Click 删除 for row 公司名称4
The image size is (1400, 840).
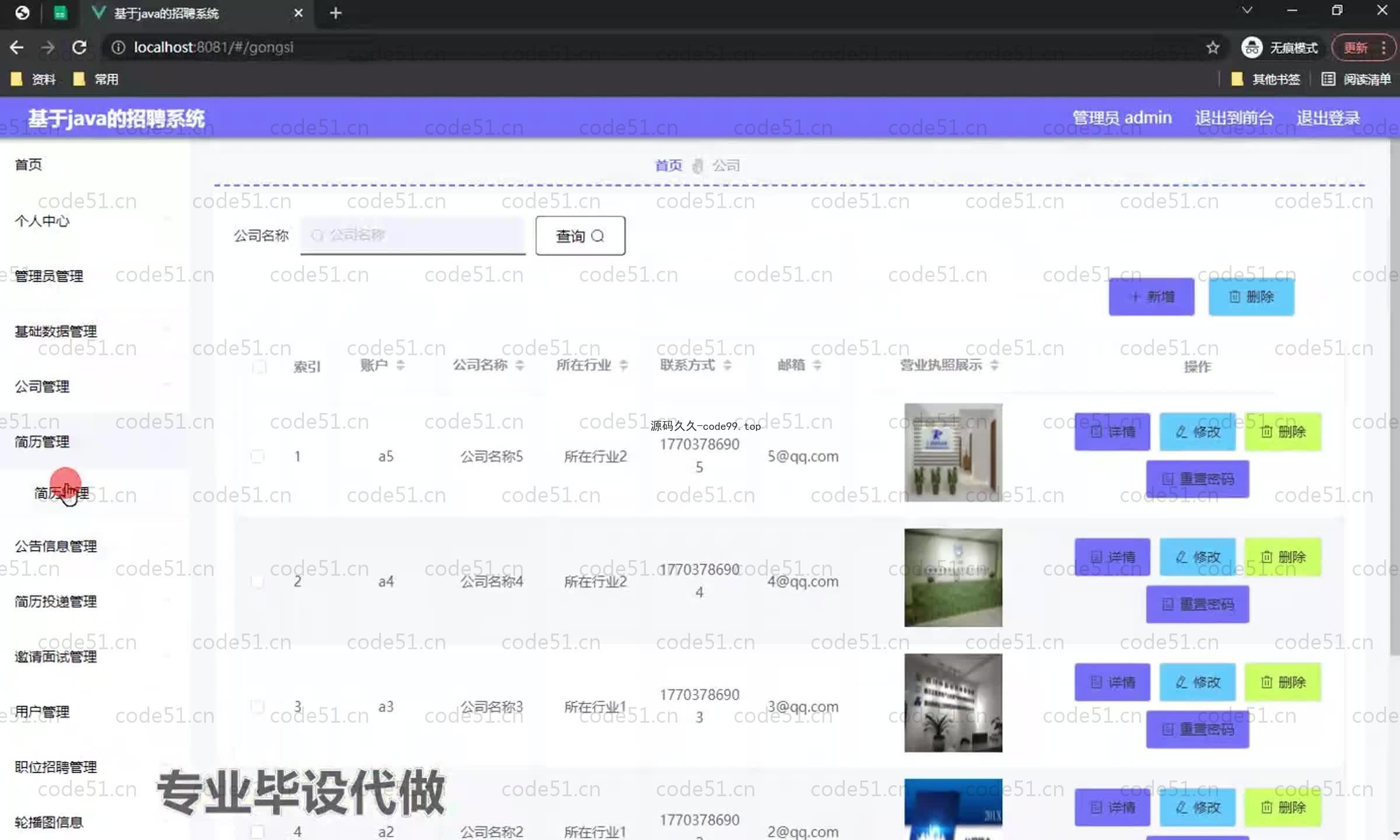click(x=1283, y=557)
